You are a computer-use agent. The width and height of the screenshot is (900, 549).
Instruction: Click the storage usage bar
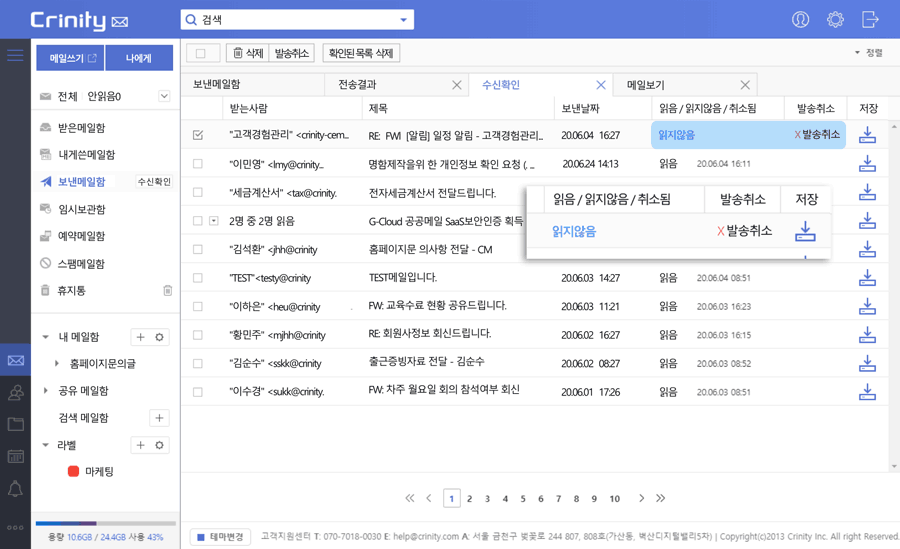point(106,523)
